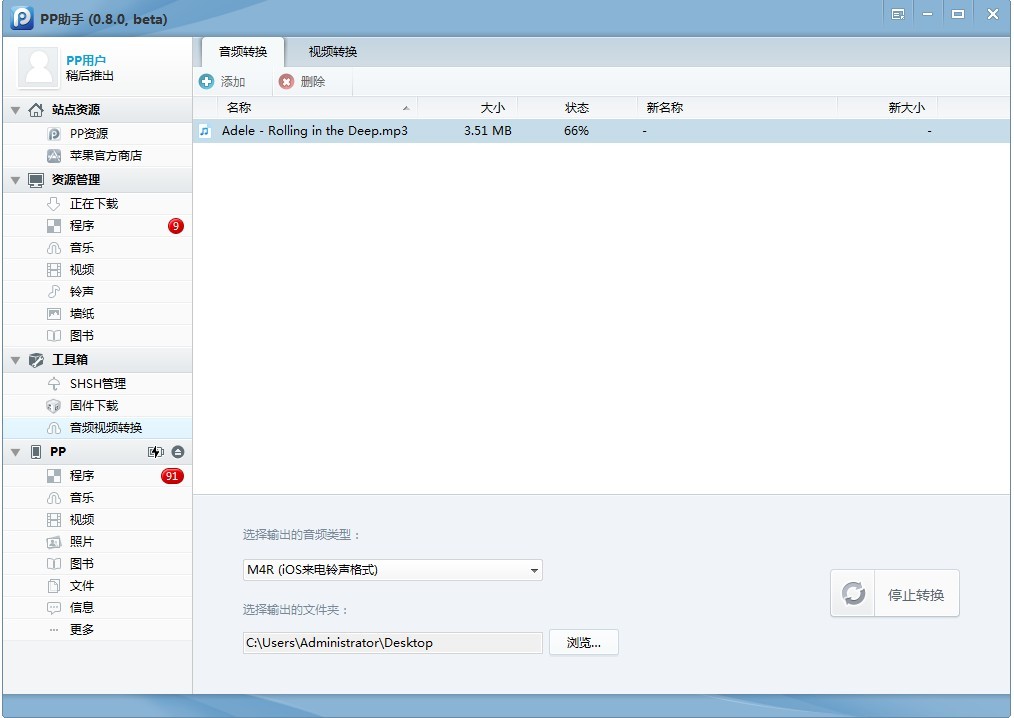Open 更多 item under PP device

tap(98, 630)
